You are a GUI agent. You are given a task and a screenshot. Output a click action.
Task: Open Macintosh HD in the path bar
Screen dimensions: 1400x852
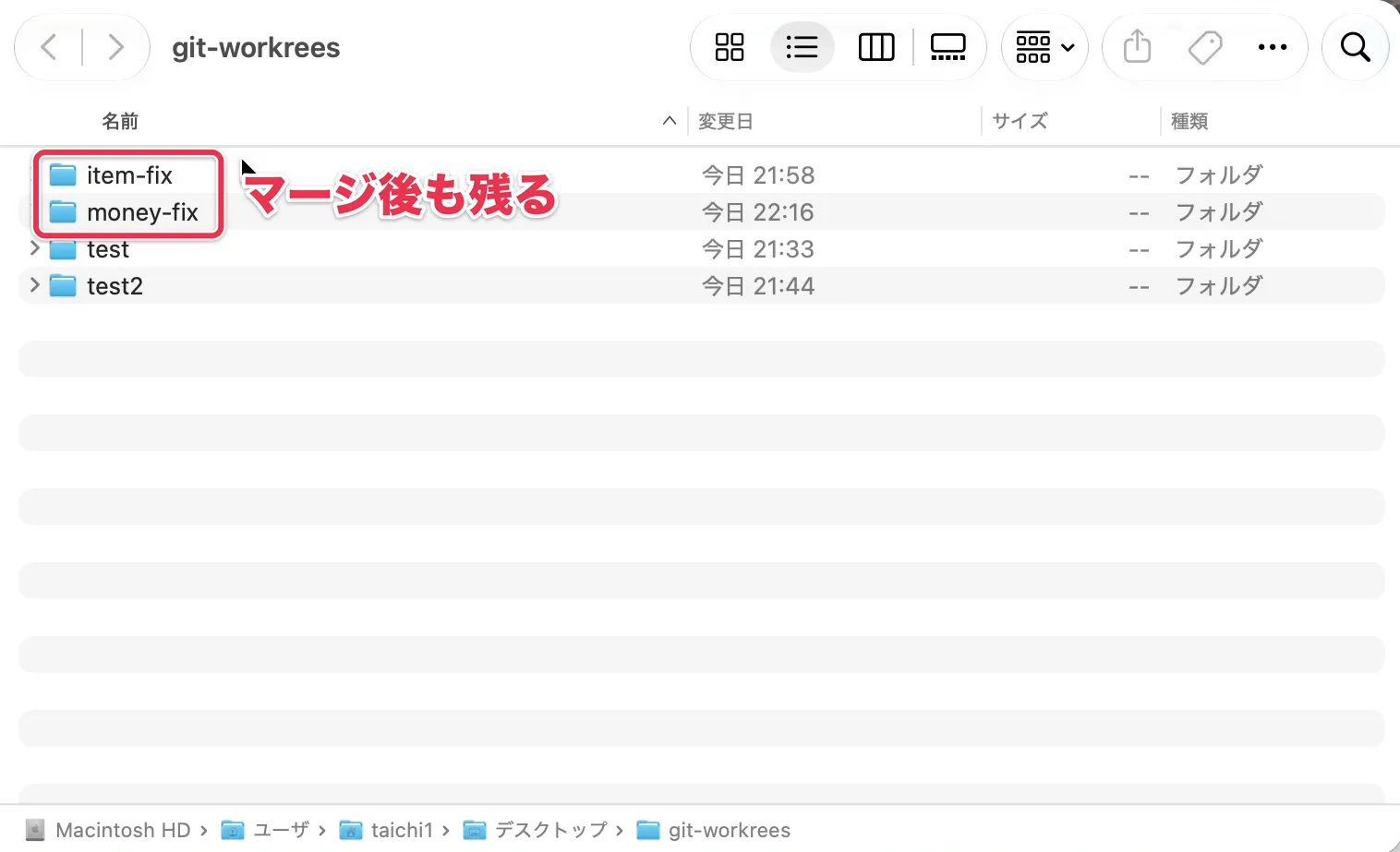pyautogui.click(x=108, y=830)
